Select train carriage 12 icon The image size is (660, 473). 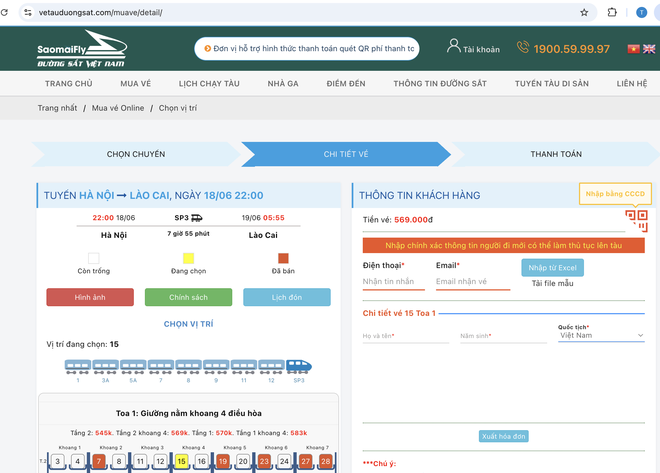[x=271, y=367]
